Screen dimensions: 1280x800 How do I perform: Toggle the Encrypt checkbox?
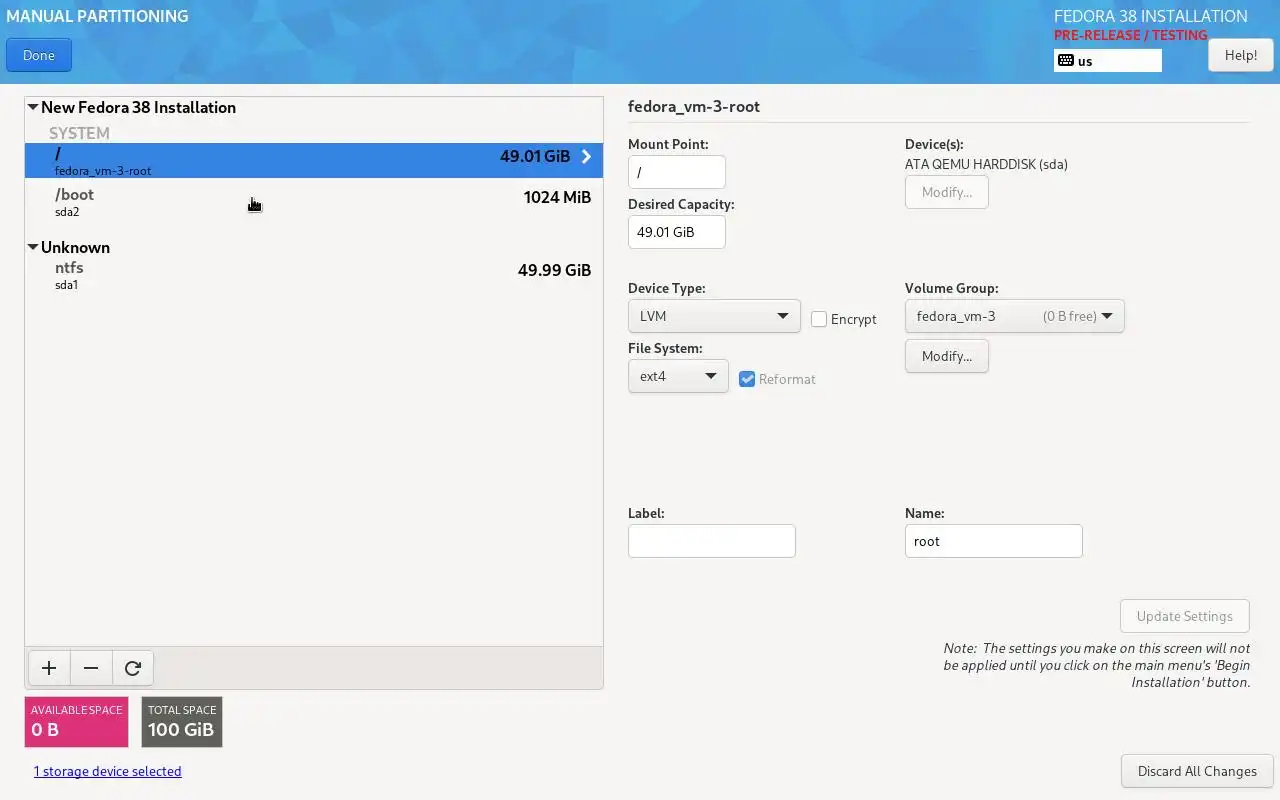point(819,319)
